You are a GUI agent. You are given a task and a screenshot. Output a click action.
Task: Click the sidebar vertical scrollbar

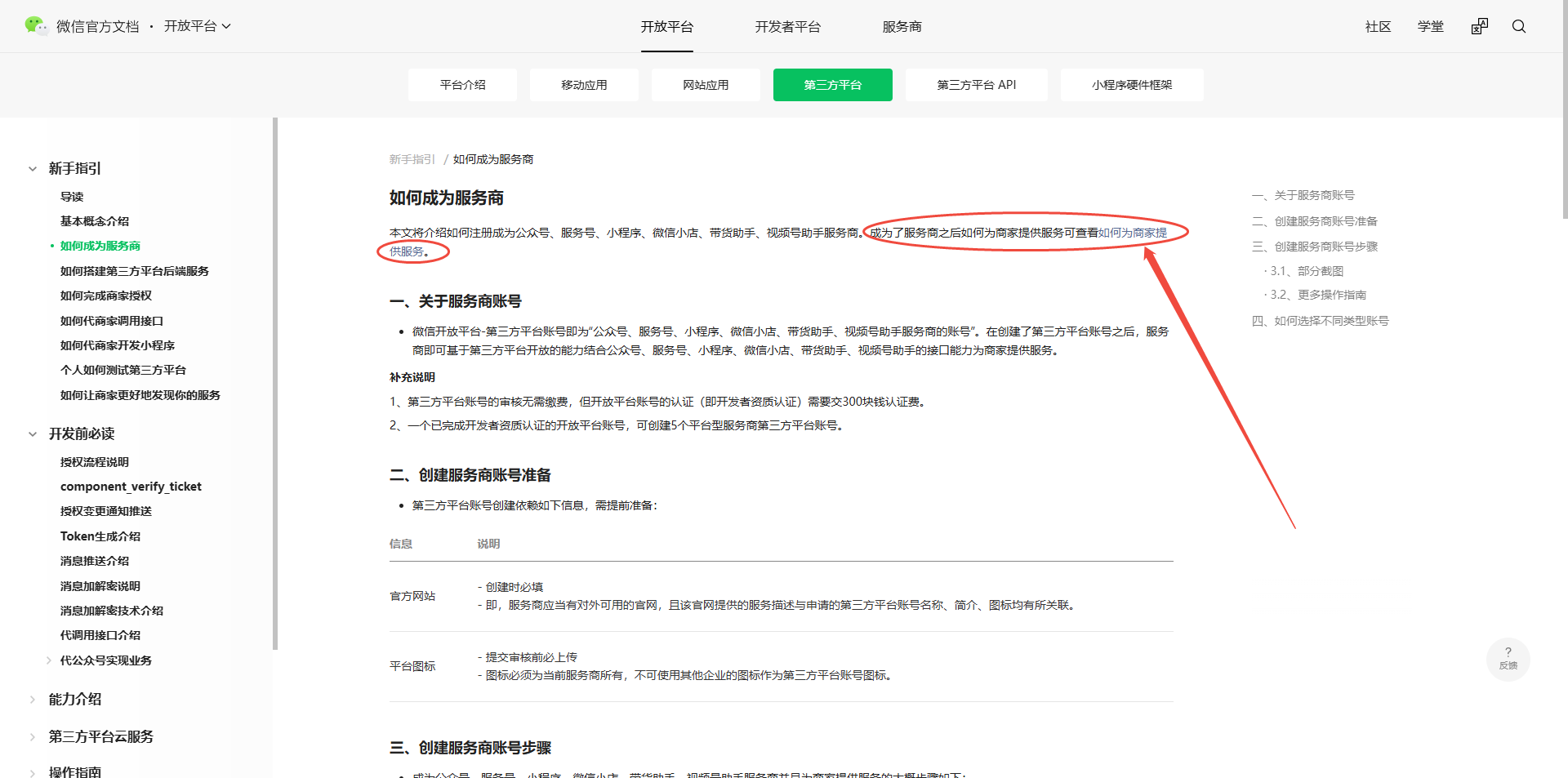(x=275, y=384)
